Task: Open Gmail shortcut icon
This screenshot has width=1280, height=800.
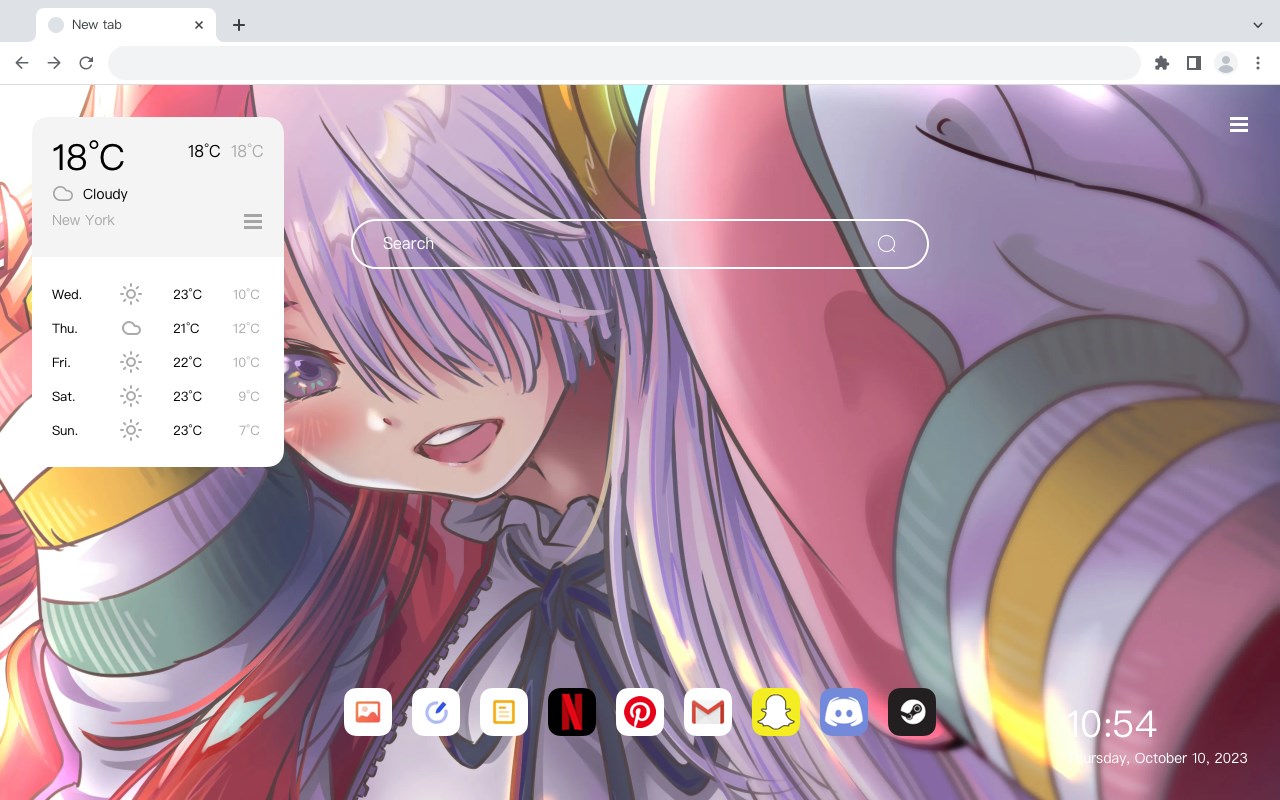Action: pyautogui.click(x=708, y=712)
